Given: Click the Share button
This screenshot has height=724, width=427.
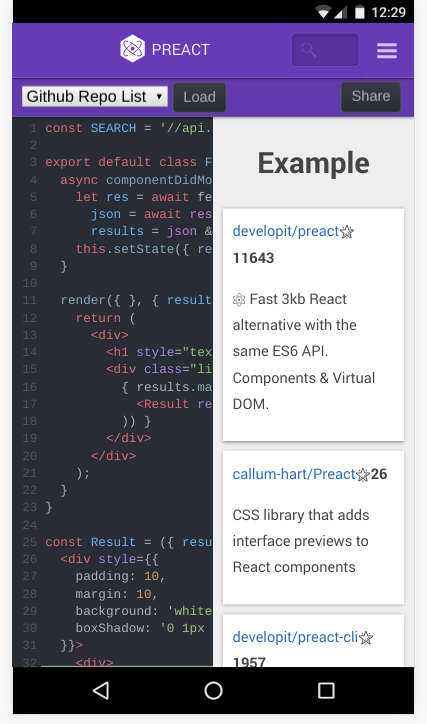Looking at the screenshot, I should click(x=371, y=97).
